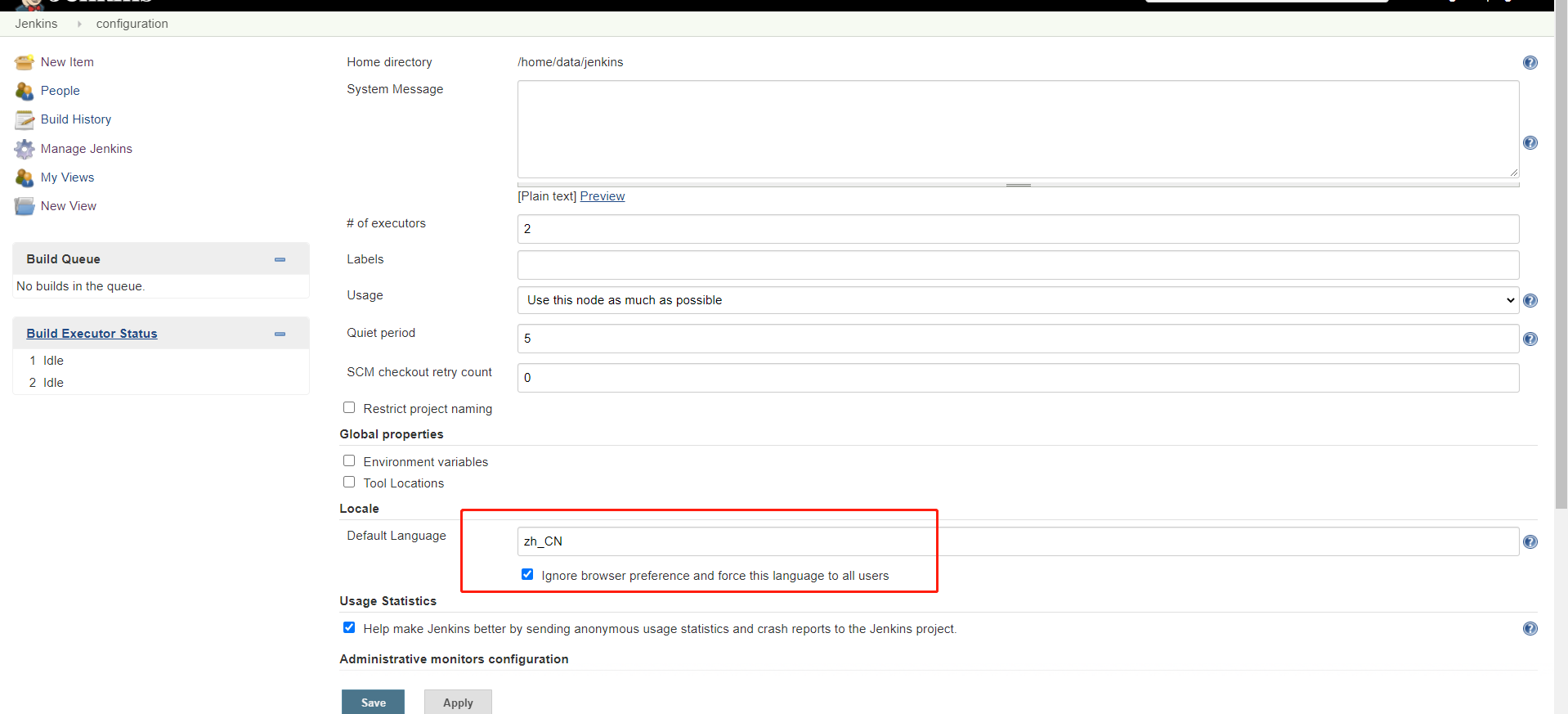Go to Jenkins breadcrumb
Image resolution: width=1568 pixels, height=714 pixels.
click(36, 24)
